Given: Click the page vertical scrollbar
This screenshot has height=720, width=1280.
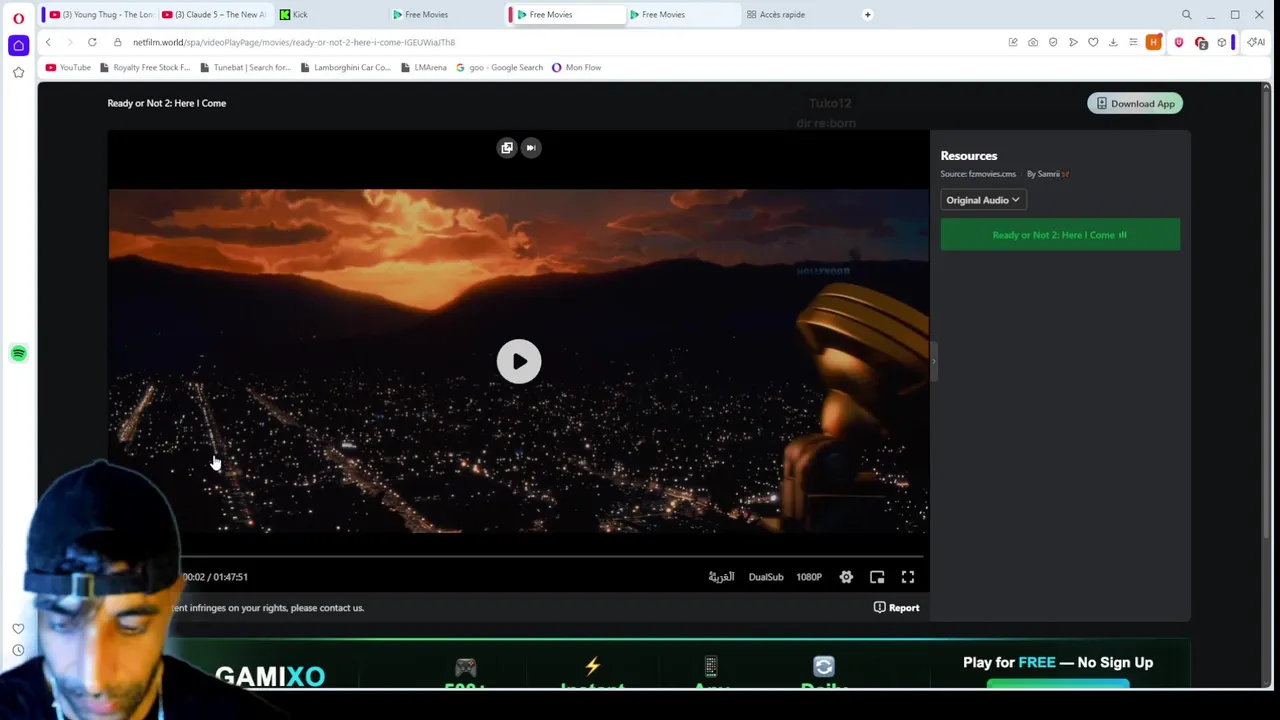Looking at the screenshot, I should pos(1266,315).
